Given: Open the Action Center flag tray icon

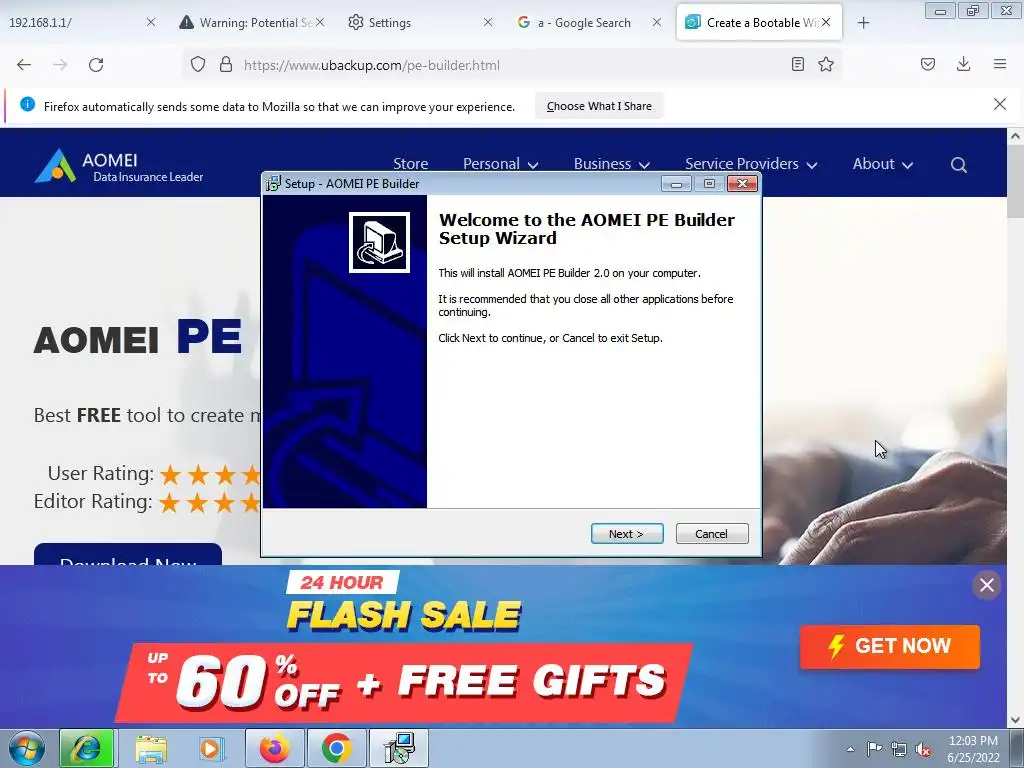Looking at the screenshot, I should pyautogui.click(x=874, y=749).
